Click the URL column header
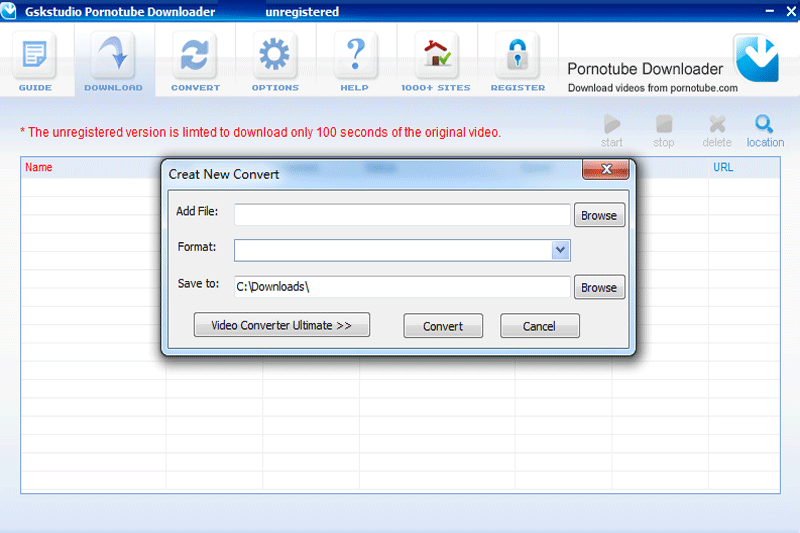Image resolution: width=800 pixels, height=533 pixels. (723, 167)
